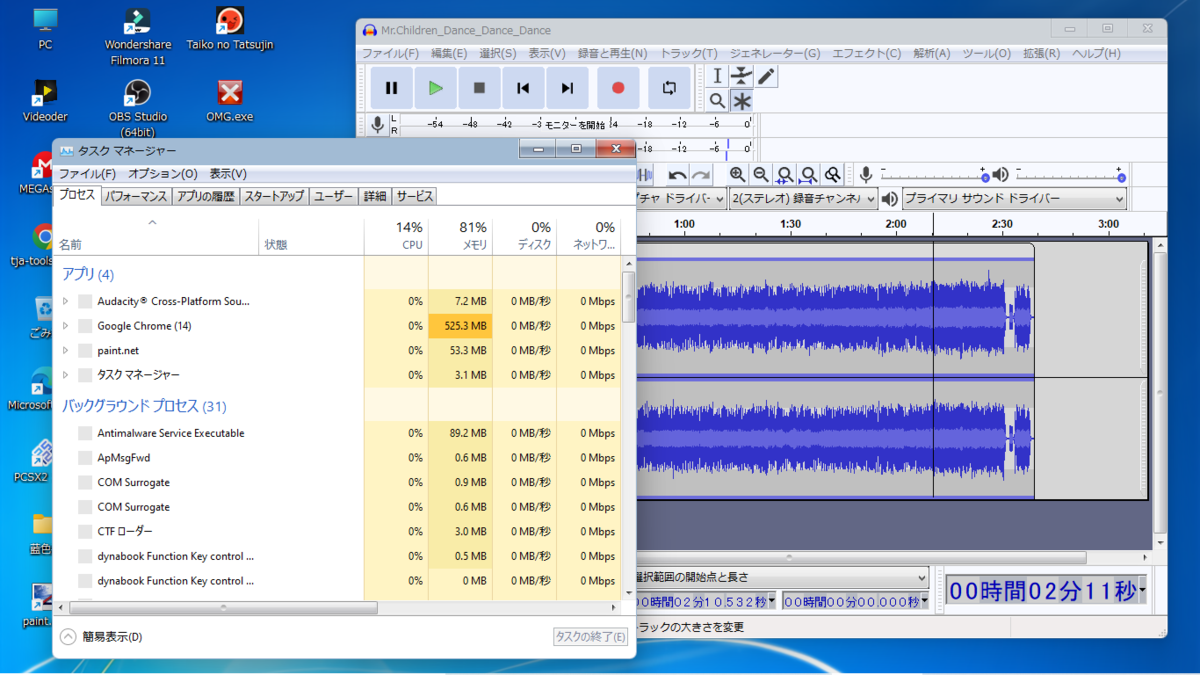Open the プライマリ サウンド ドライバー playback device dropdown
The image size is (1200, 675).
tap(1014, 199)
